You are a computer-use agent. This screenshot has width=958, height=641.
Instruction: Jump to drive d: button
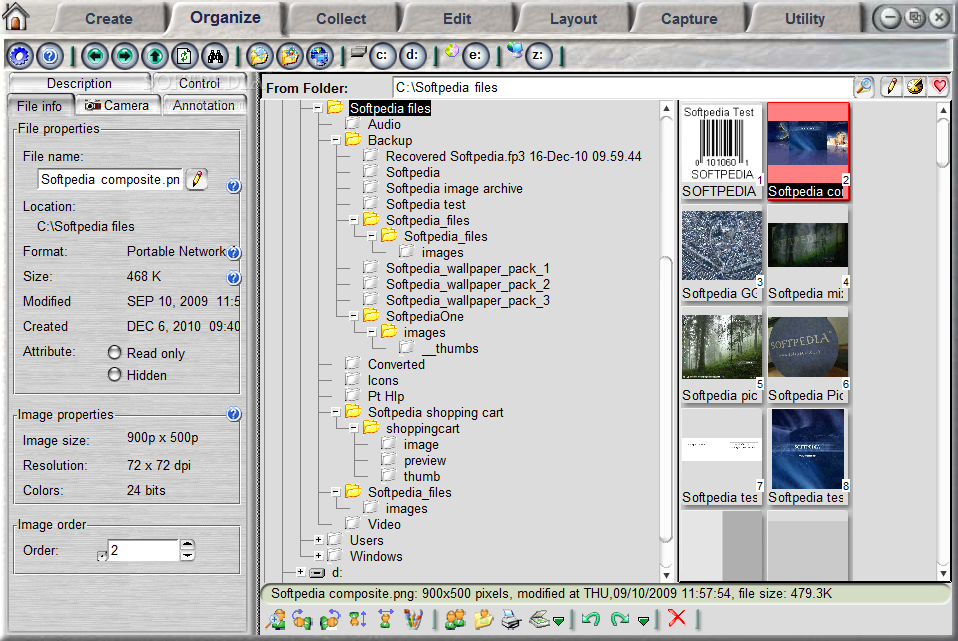412,56
